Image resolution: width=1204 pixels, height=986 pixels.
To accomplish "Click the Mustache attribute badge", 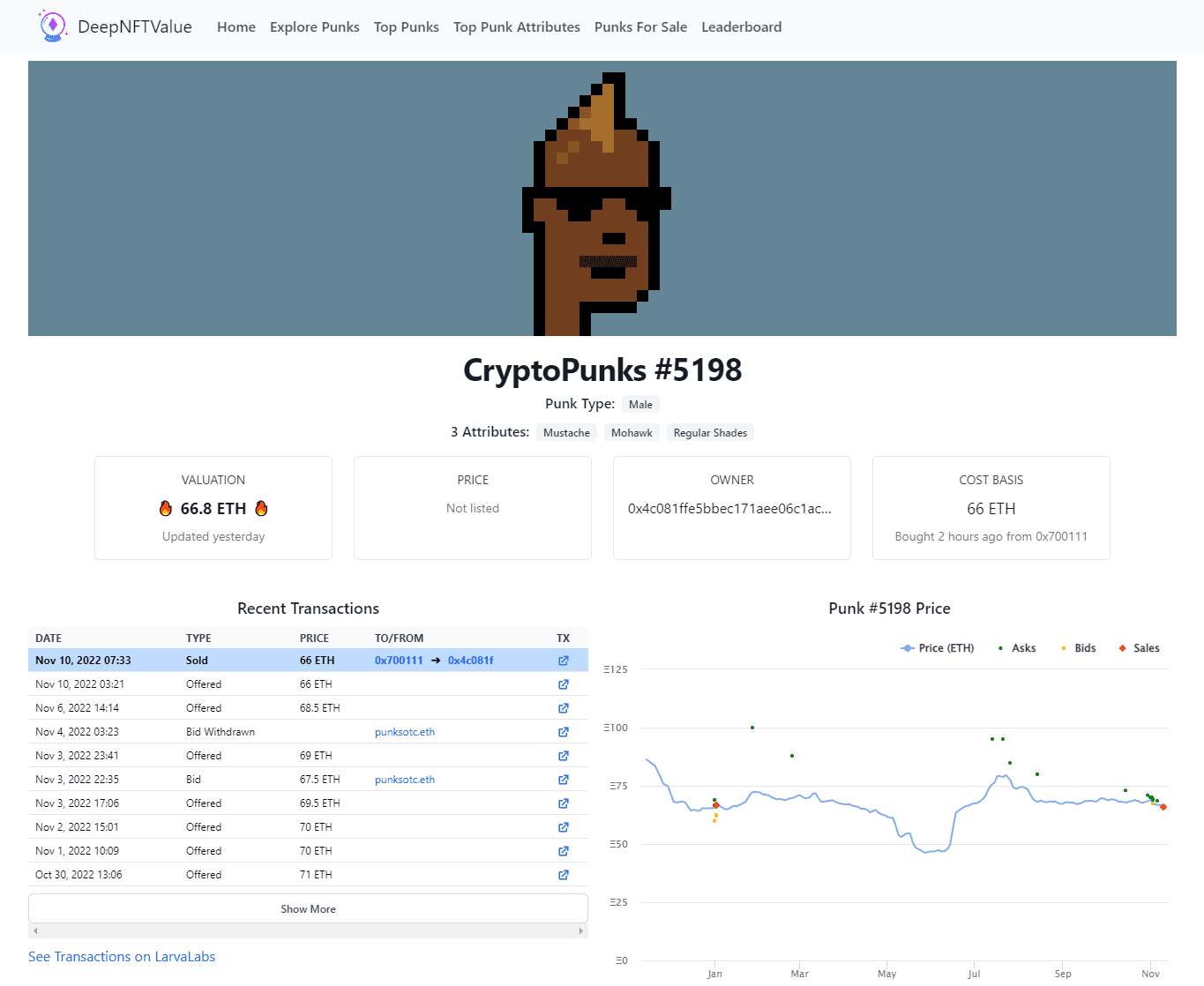I will [x=566, y=432].
